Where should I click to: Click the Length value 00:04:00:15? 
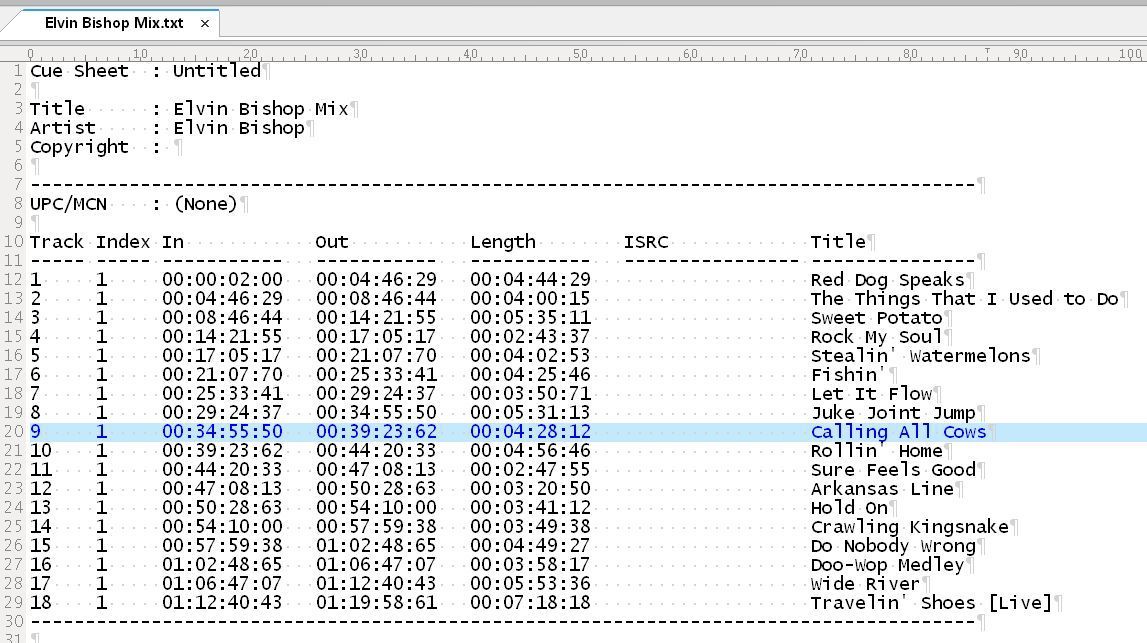tap(530, 299)
